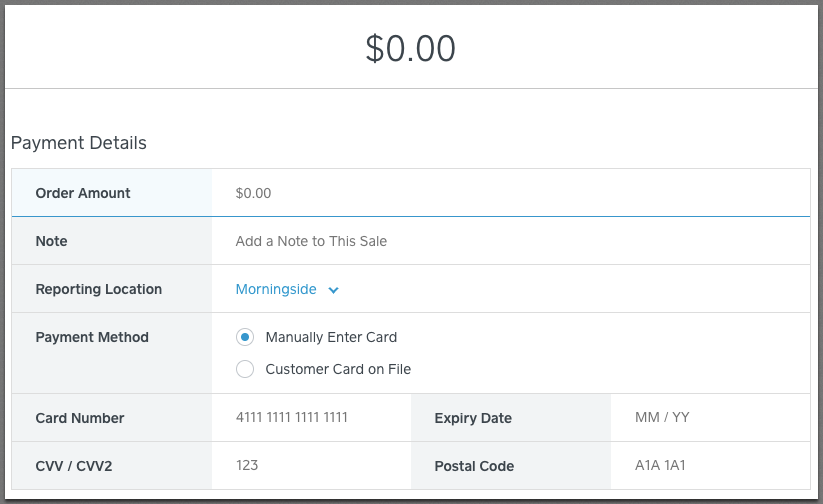The height and width of the screenshot is (504, 823).
Task: Click the Note row label
Action: [52, 241]
